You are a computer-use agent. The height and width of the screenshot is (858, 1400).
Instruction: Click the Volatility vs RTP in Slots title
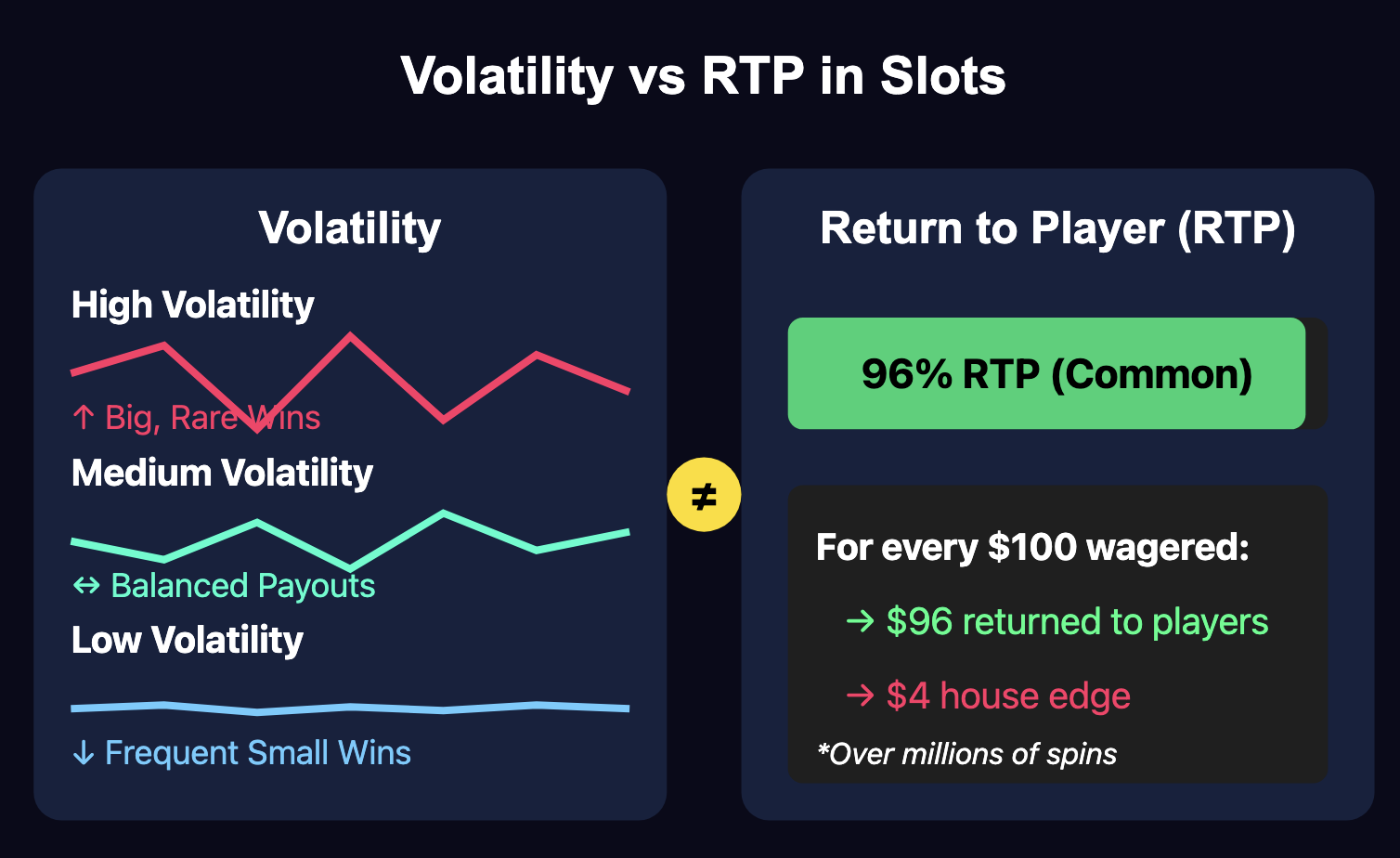703,75
